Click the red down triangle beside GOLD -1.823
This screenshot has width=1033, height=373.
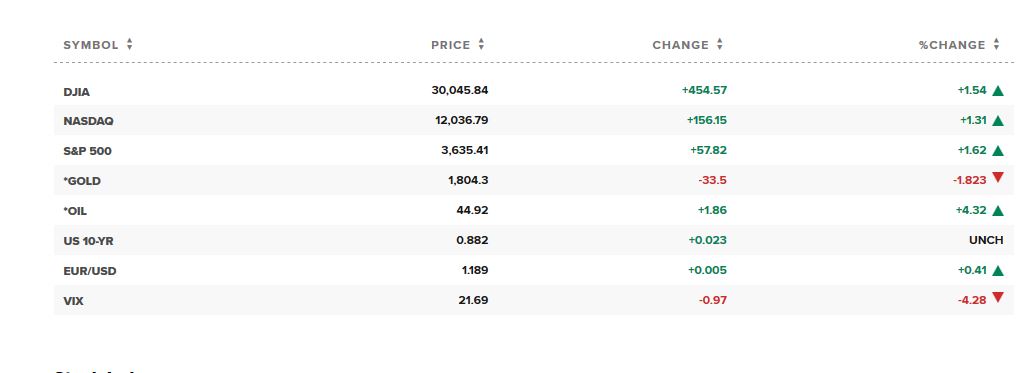click(x=998, y=177)
